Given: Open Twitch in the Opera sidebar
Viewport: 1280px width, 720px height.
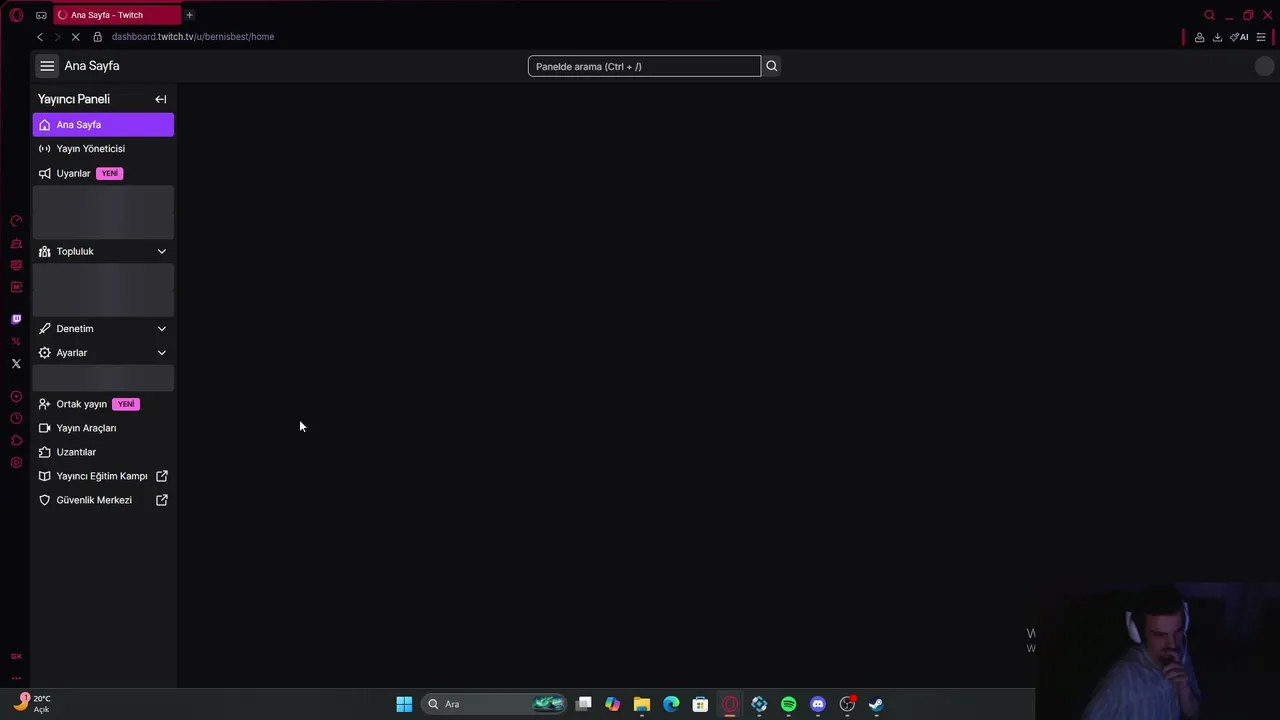Looking at the screenshot, I should pyautogui.click(x=16, y=320).
